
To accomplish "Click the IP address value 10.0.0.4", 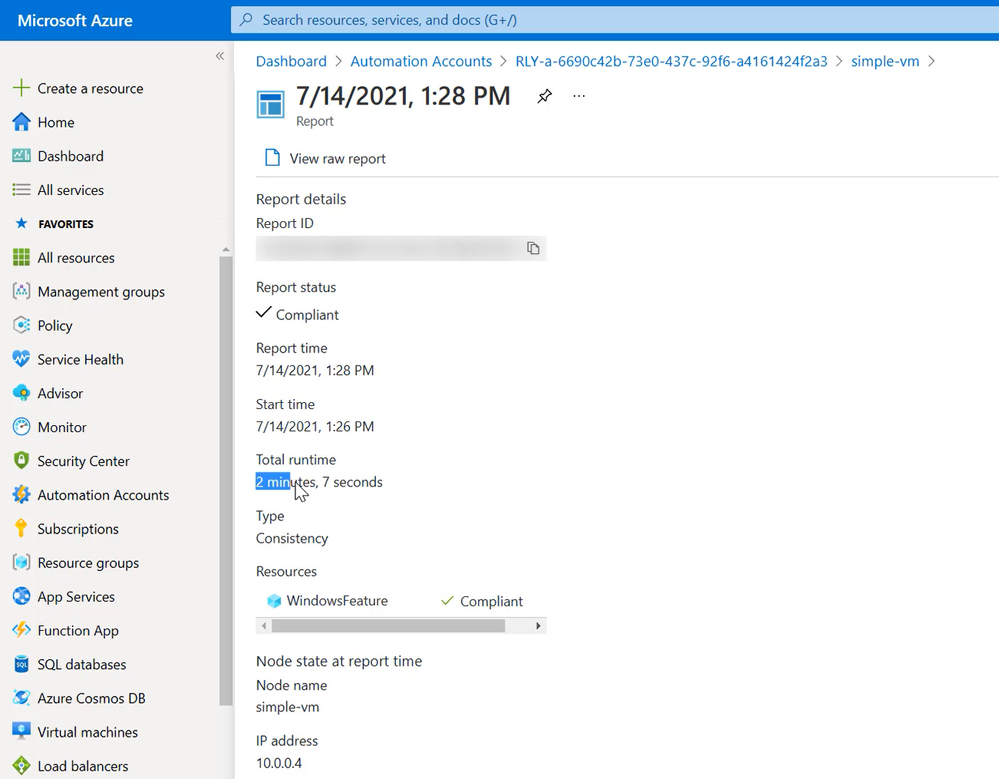I will click(279, 763).
